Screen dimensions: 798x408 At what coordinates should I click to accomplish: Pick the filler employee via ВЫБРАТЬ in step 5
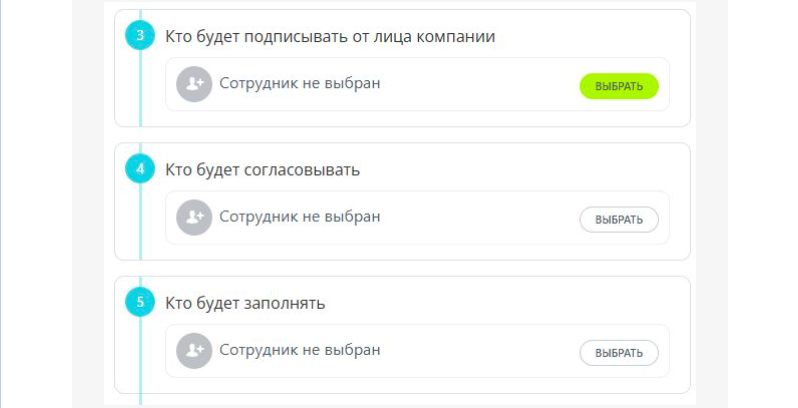pyautogui.click(x=619, y=353)
